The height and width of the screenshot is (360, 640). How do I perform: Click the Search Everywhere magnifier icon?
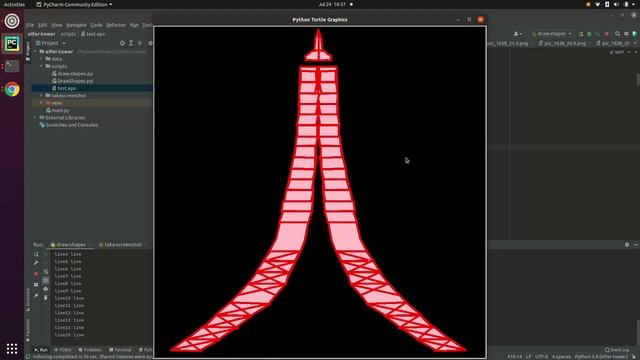coord(618,34)
